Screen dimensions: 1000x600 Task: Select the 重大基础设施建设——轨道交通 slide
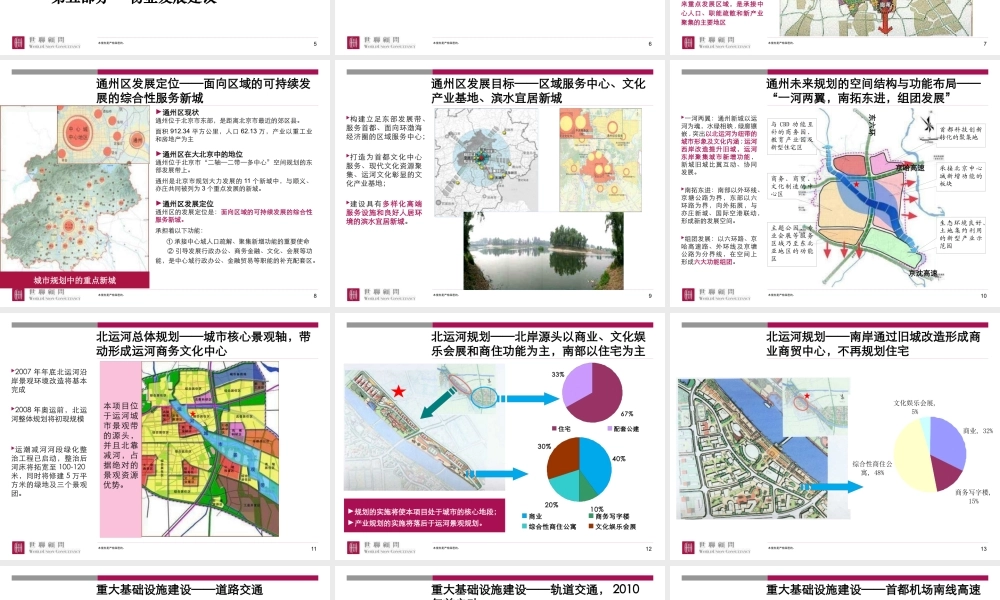point(500,583)
